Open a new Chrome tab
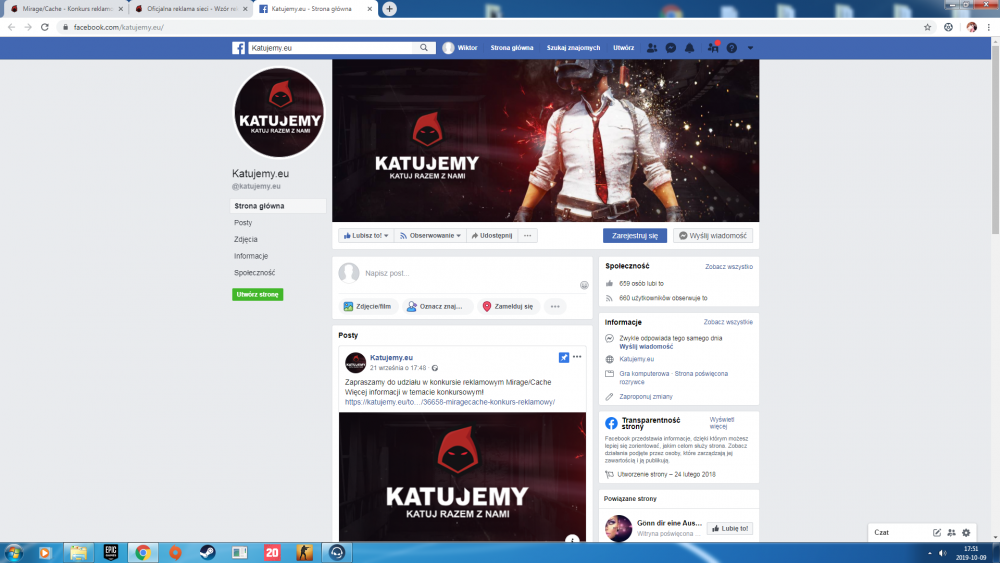The width and height of the screenshot is (1000, 563). click(x=390, y=9)
